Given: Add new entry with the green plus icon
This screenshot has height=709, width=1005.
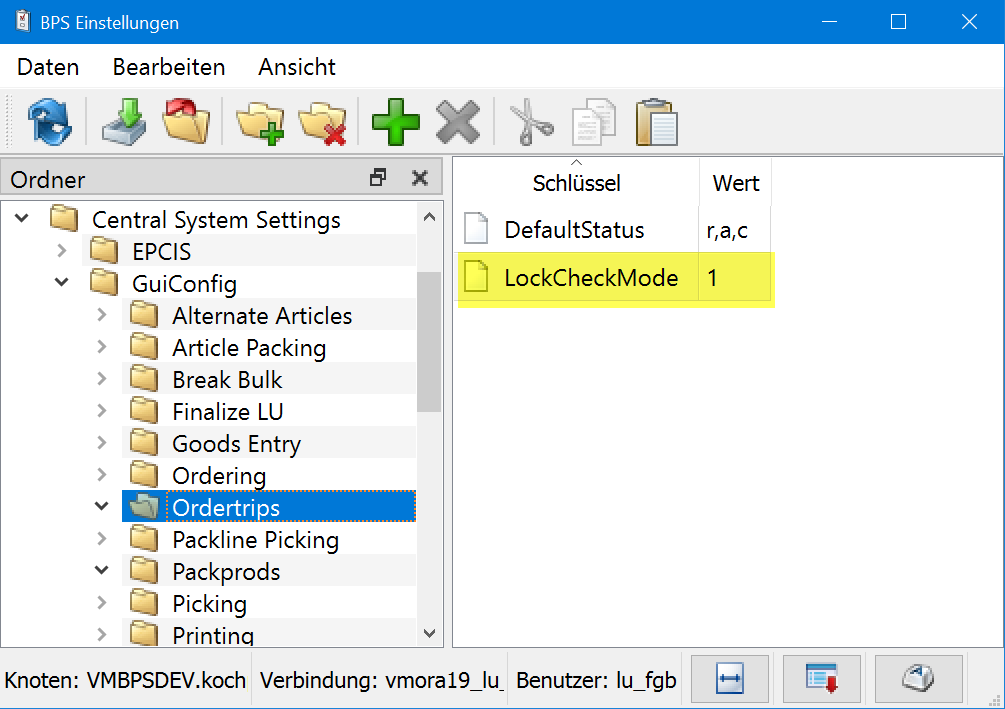Looking at the screenshot, I should 396,122.
